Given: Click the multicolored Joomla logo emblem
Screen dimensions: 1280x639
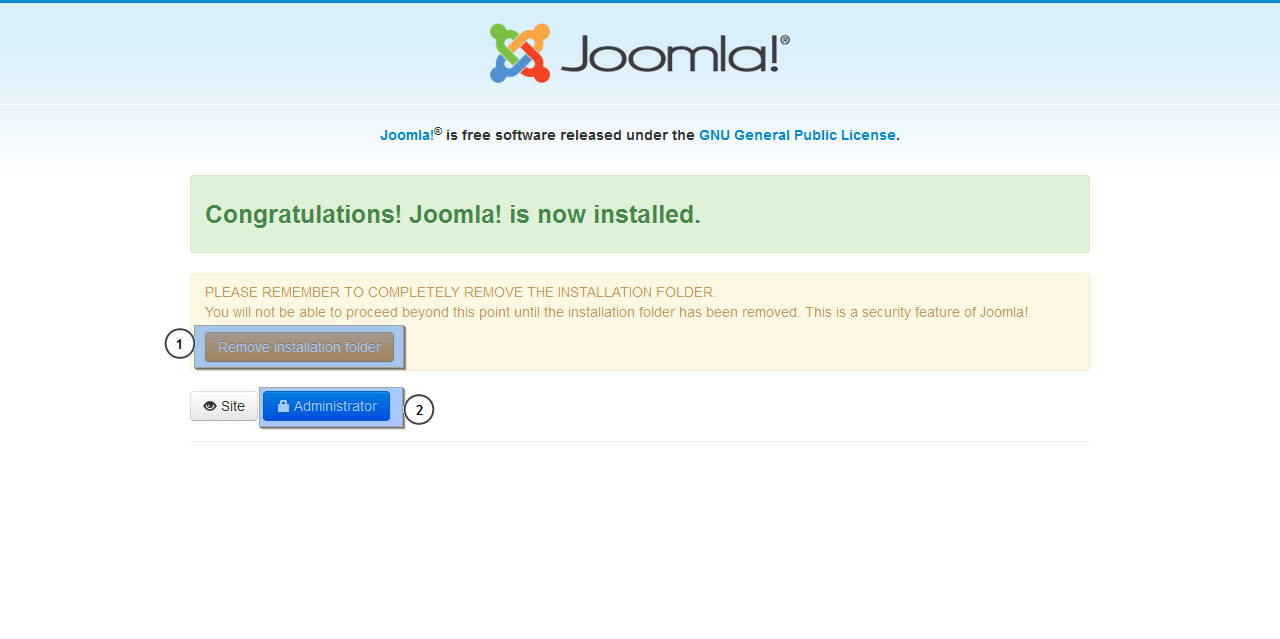Looking at the screenshot, I should [520, 53].
